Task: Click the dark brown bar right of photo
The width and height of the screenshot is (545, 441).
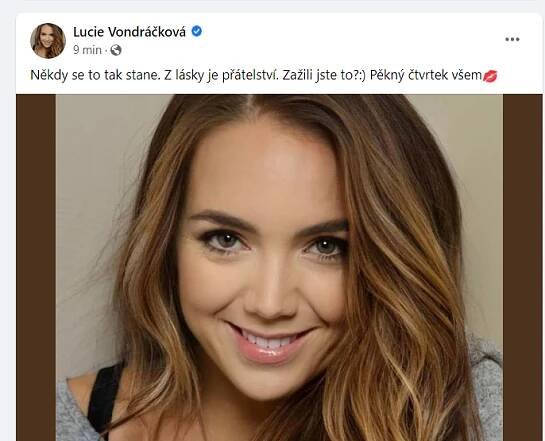Action: 522,268
